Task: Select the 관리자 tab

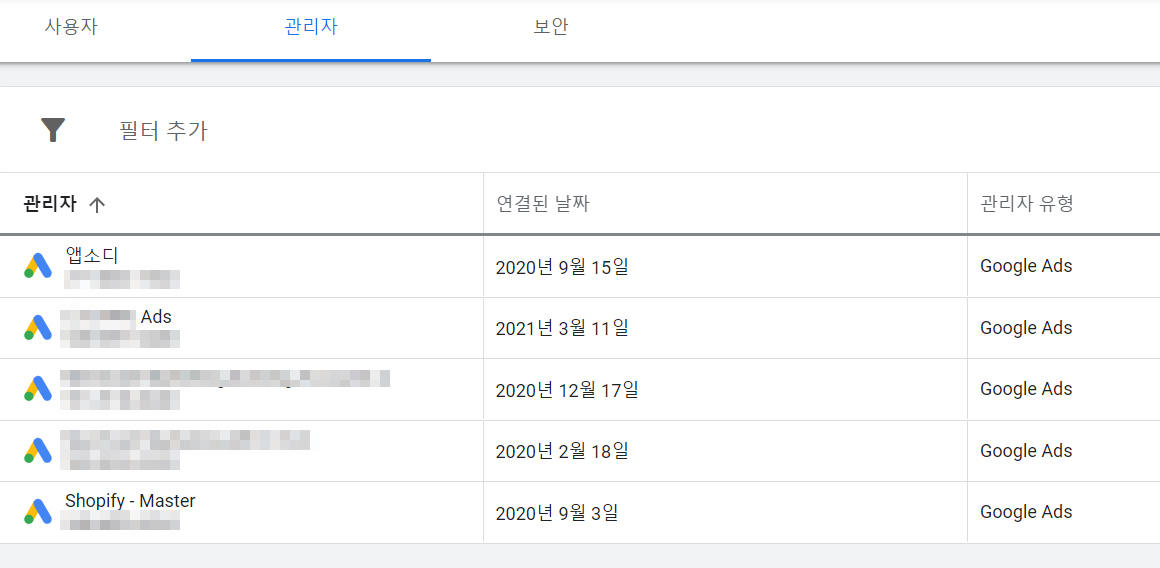Action: pos(311,28)
